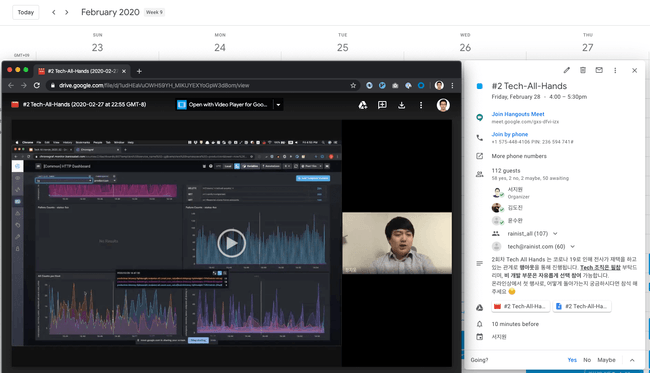
Task: Respond No to the event invitation
Action: tap(587, 360)
